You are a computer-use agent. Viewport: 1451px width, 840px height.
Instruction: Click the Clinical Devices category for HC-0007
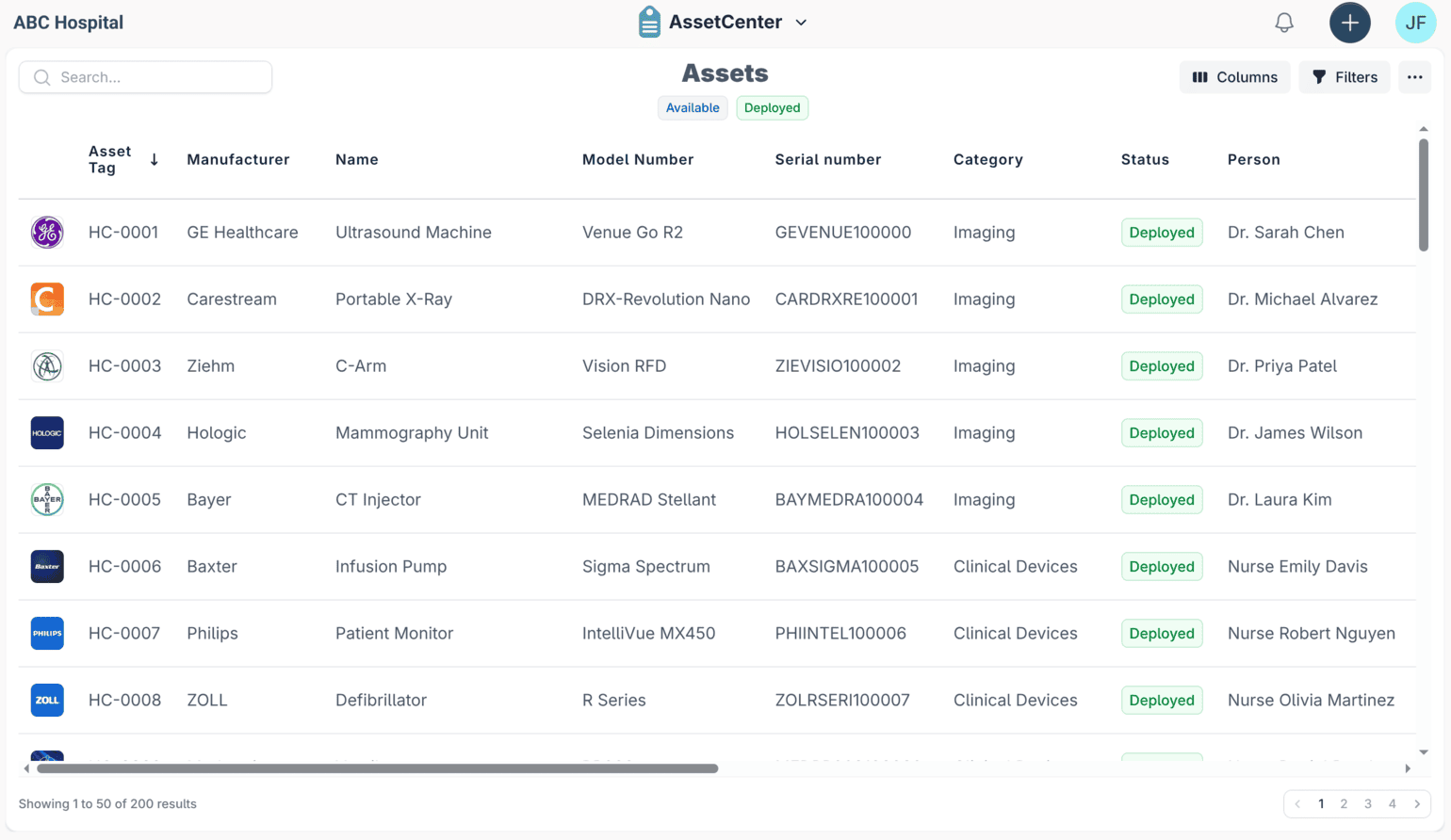pyautogui.click(x=1016, y=634)
